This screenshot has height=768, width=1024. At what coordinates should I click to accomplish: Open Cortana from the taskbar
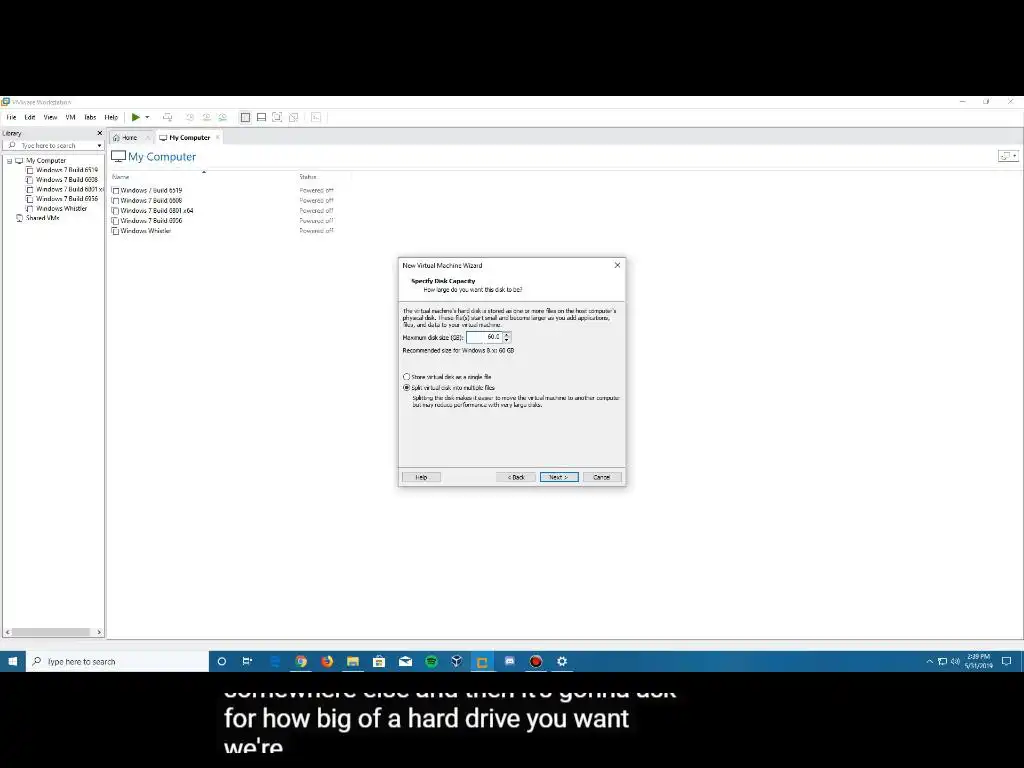pyautogui.click(x=221, y=662)
